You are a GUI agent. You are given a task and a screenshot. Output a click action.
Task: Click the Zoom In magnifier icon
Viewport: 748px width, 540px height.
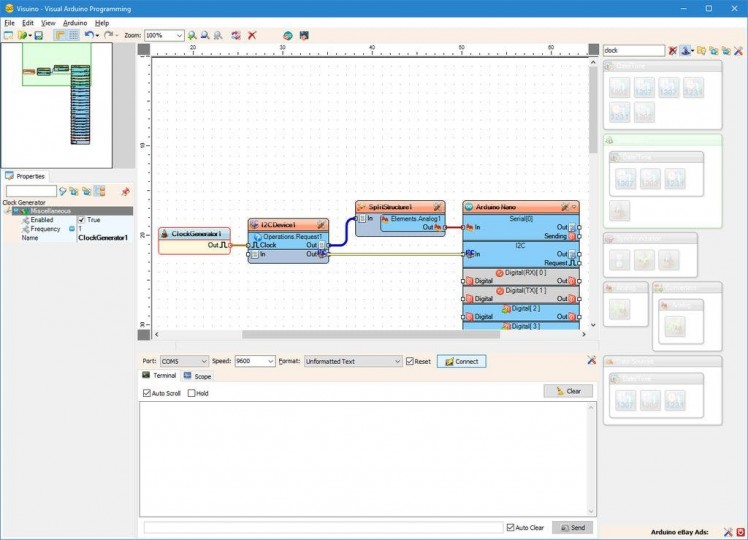[x=192, y=35]
